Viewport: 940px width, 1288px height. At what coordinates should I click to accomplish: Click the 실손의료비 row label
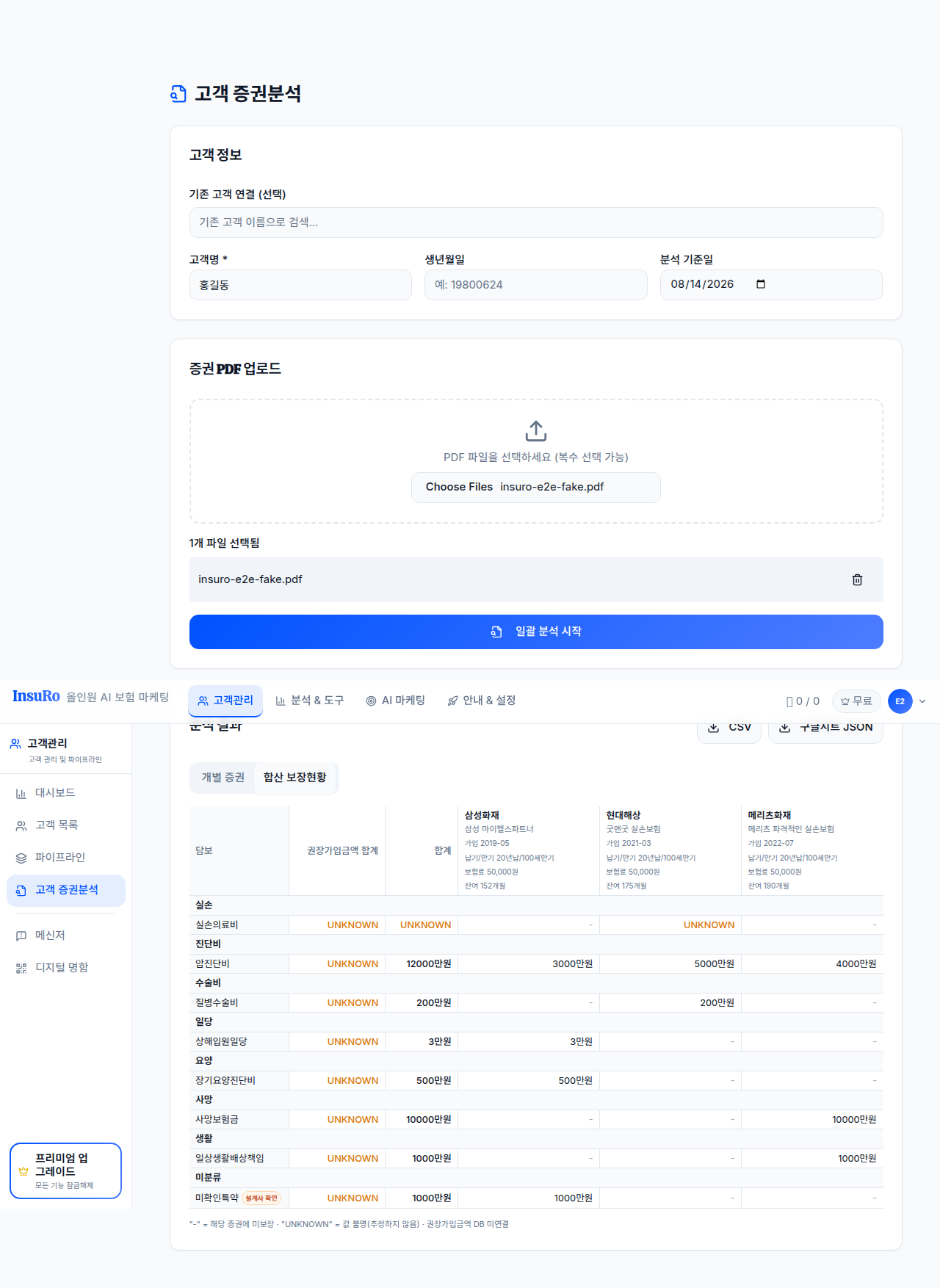[217, 925]
